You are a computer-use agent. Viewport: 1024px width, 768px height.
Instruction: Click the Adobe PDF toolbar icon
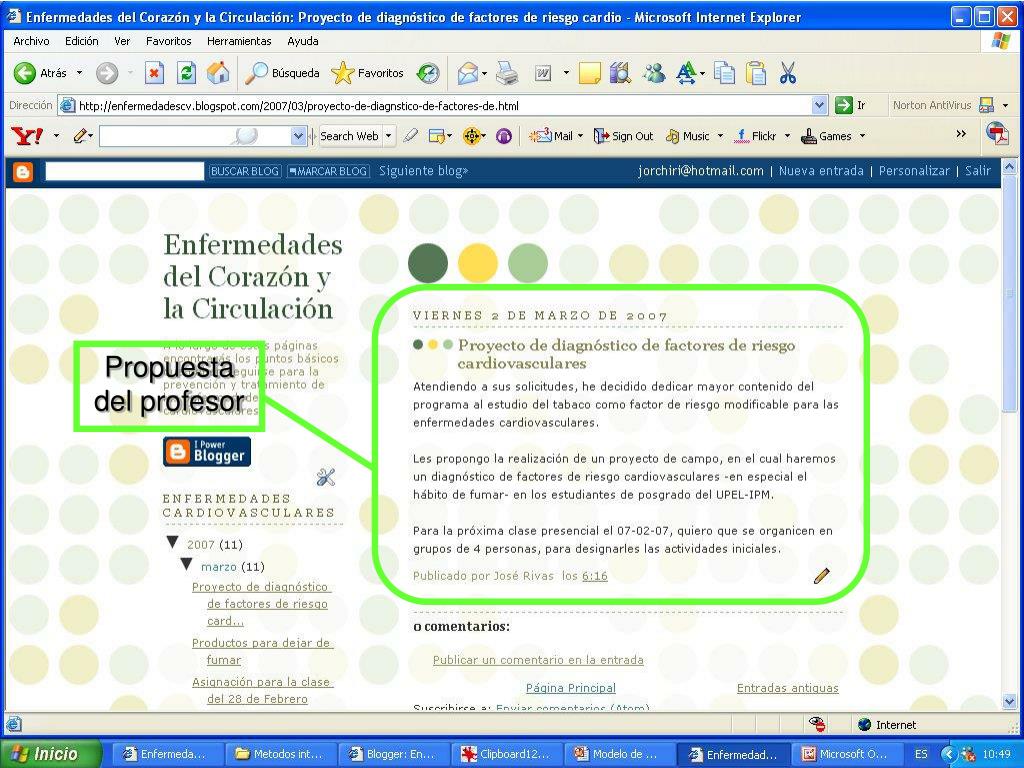click(997, 134)
